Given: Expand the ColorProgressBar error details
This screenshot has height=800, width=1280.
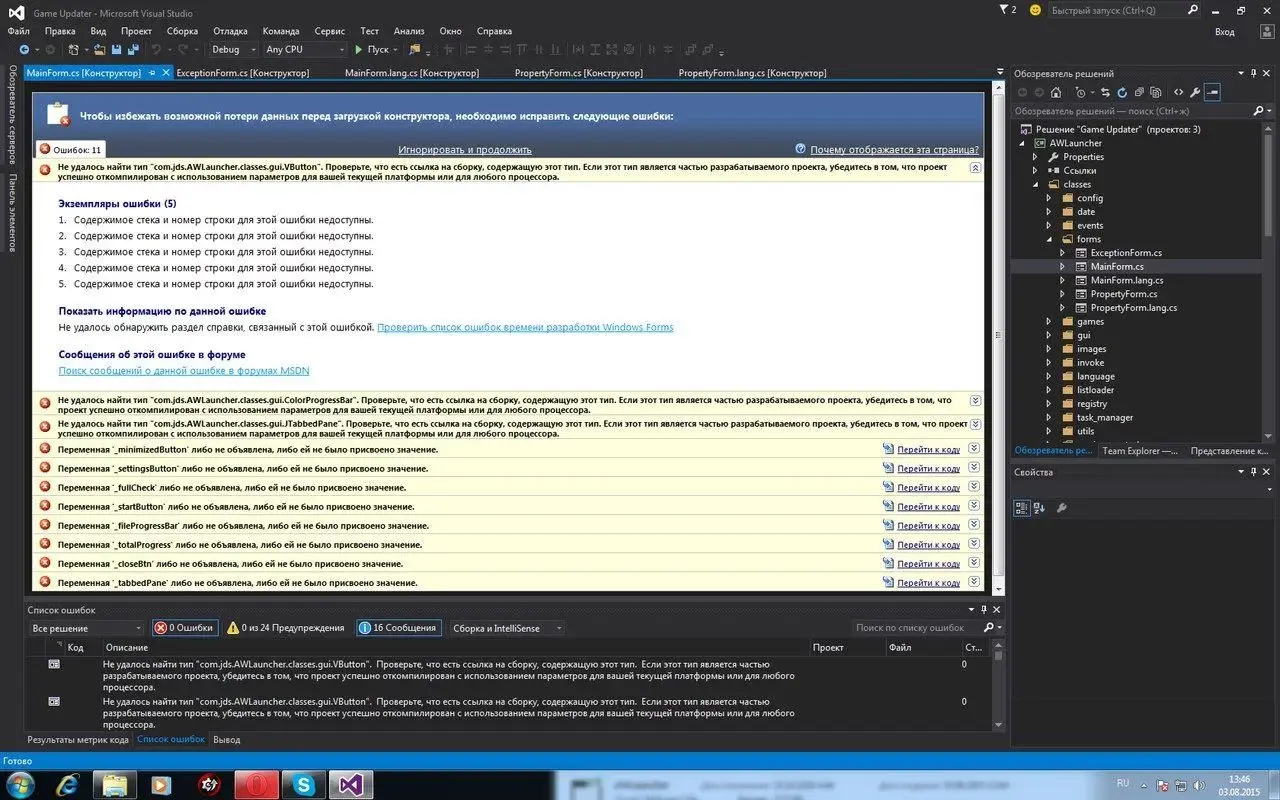Looking at the screenshot, I should (x=975, y=400).
